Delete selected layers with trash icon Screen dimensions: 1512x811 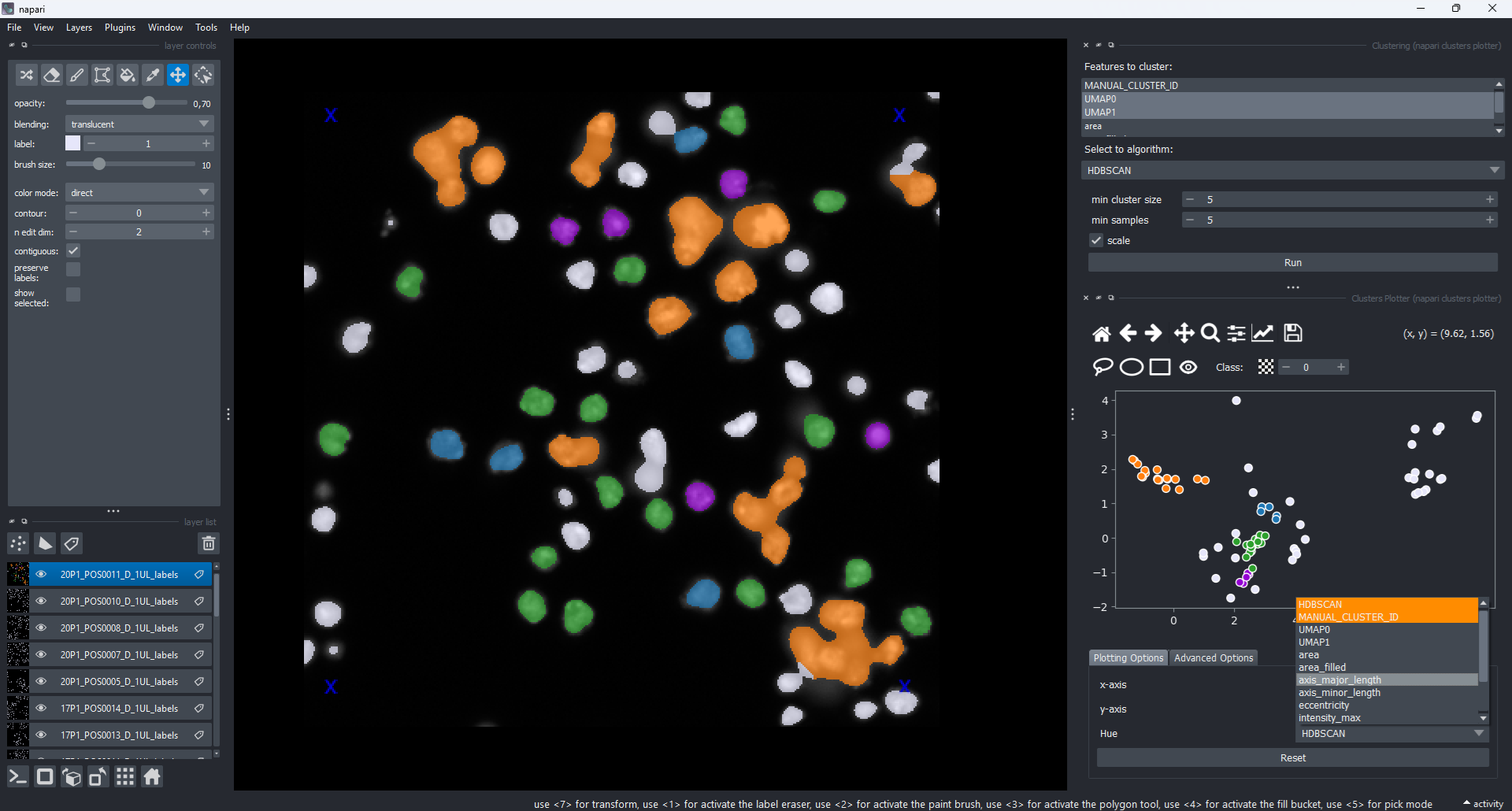[209, 543]
